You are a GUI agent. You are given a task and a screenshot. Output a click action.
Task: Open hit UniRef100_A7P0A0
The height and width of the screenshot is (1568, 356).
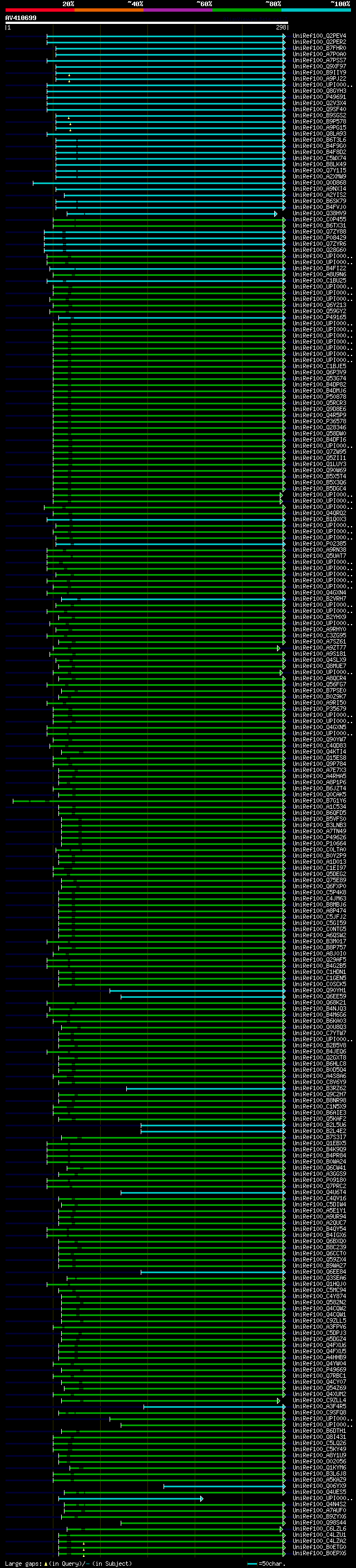point(319,54)
